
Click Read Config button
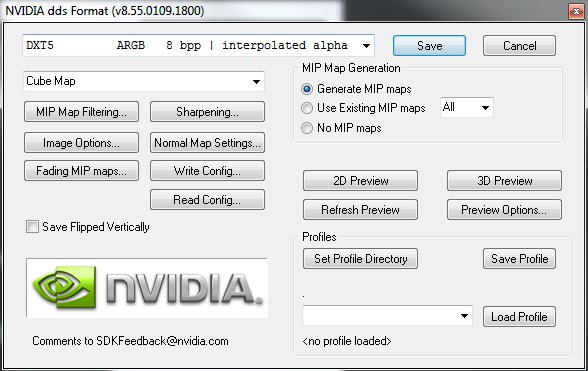click(x=207, y=200)
